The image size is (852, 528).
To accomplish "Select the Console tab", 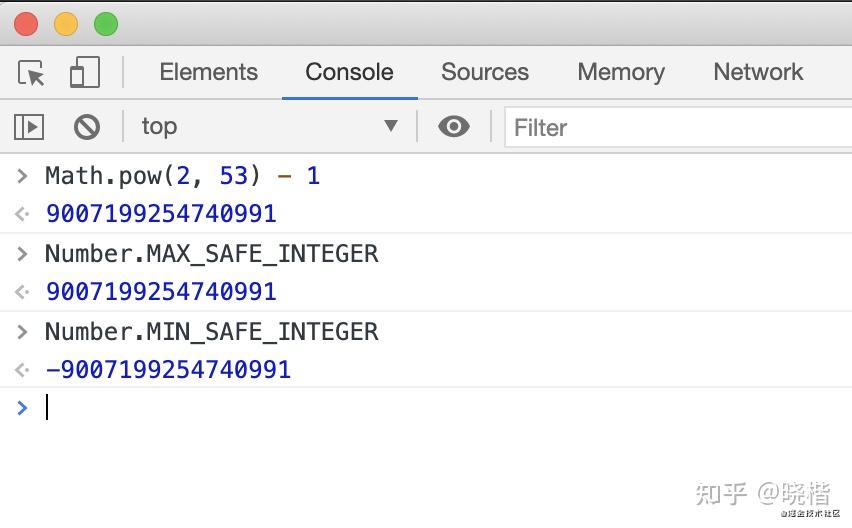I will click(349, 72).
